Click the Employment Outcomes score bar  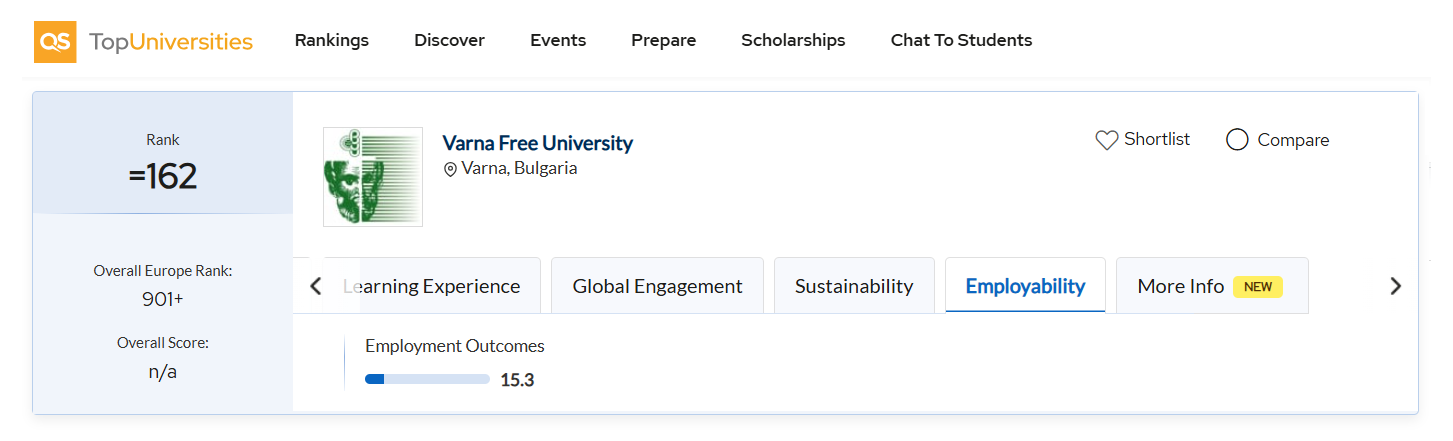pyautogui.click(x=427, y=379)
